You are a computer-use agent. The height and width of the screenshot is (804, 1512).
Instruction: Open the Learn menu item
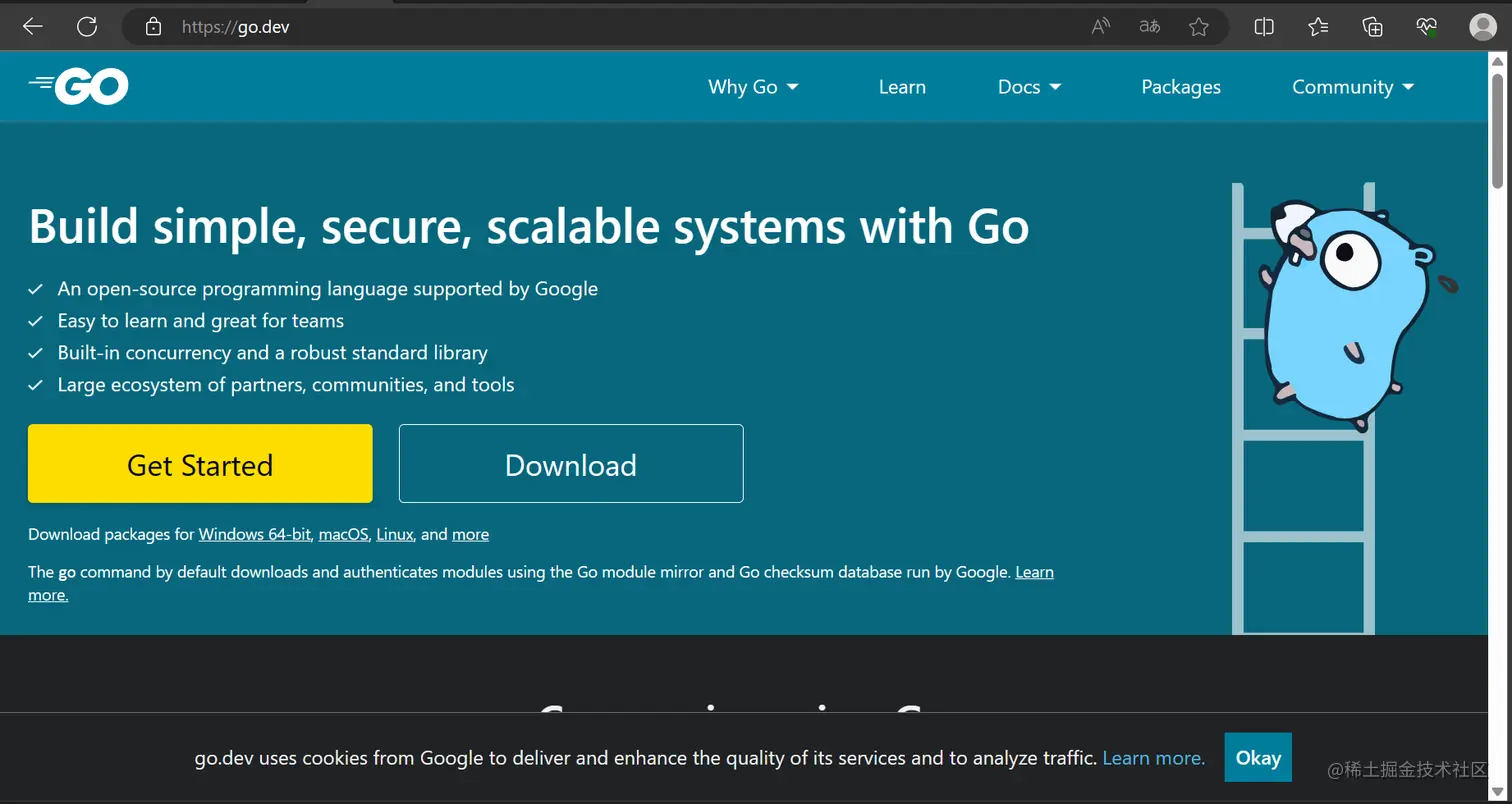click(x=902, y=87)
